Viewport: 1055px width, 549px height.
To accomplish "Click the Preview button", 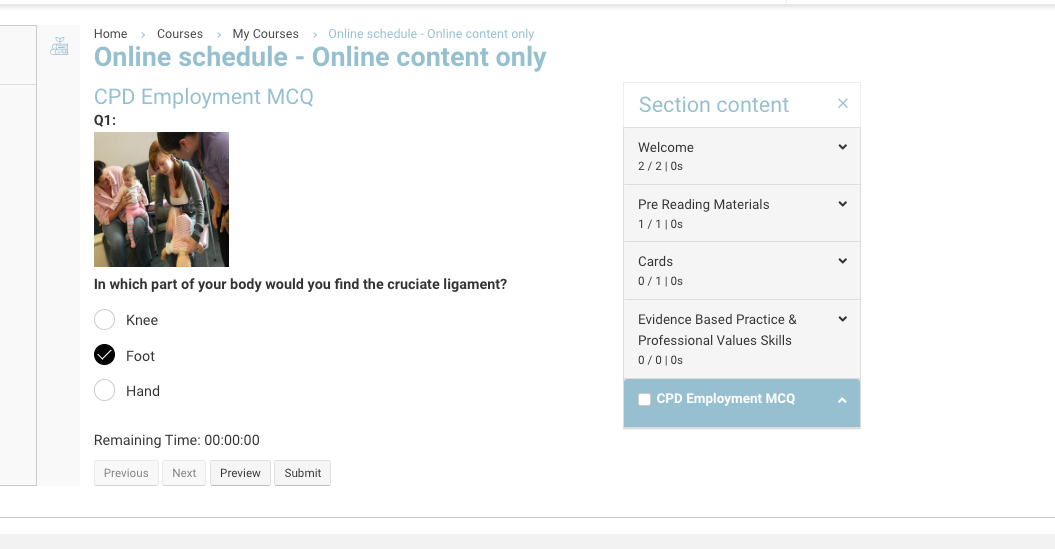I will tap(240, 473).
